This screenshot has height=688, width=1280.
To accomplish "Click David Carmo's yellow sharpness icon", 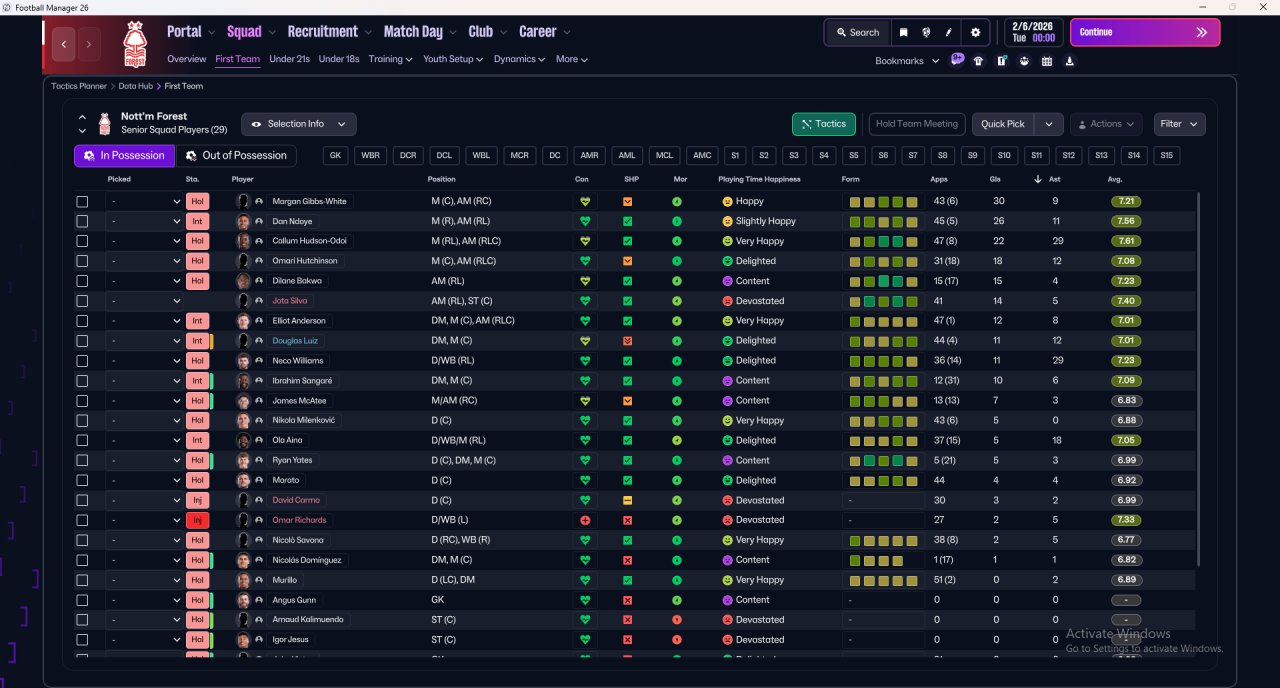I will [627, 500].
